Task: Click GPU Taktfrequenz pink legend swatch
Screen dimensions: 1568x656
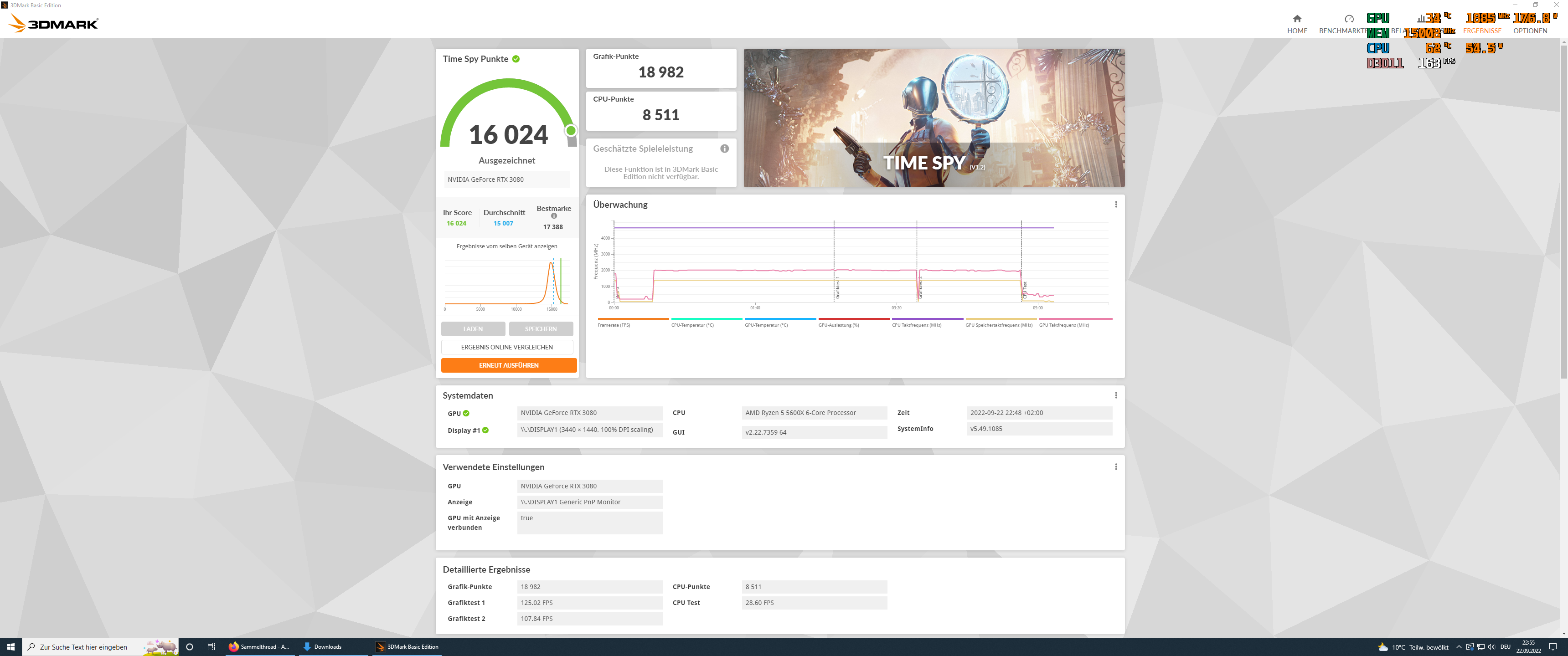Action: [1075, 319]
